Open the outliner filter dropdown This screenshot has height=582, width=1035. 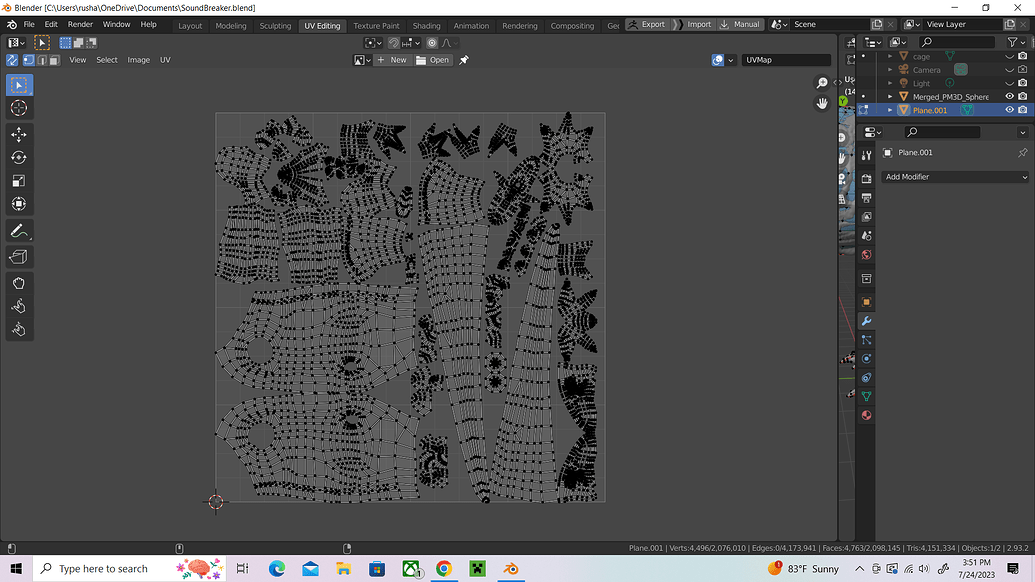pyautogui.click(x=1015, y=42)
